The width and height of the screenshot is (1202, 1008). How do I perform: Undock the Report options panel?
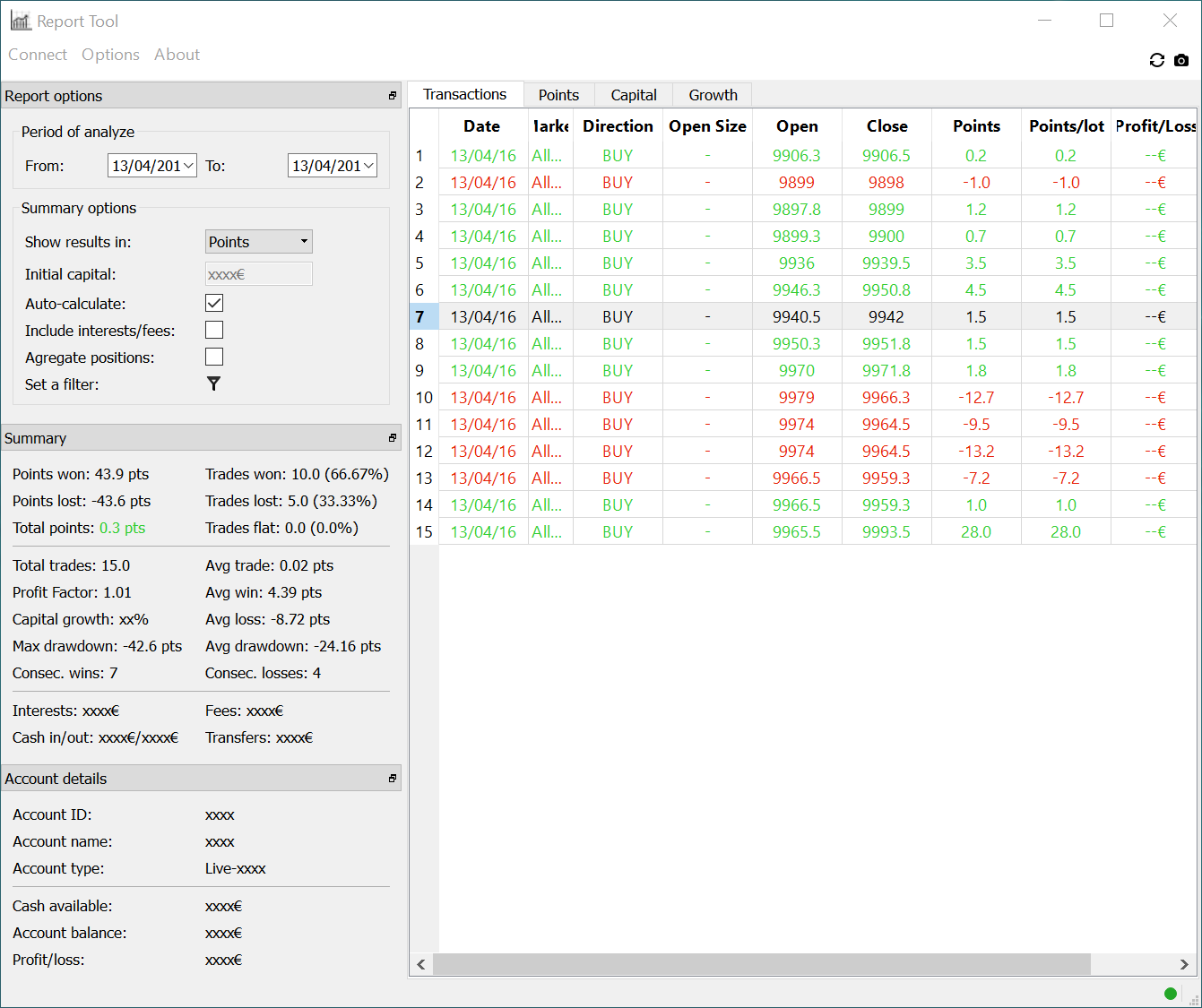[x=392, y=96]
